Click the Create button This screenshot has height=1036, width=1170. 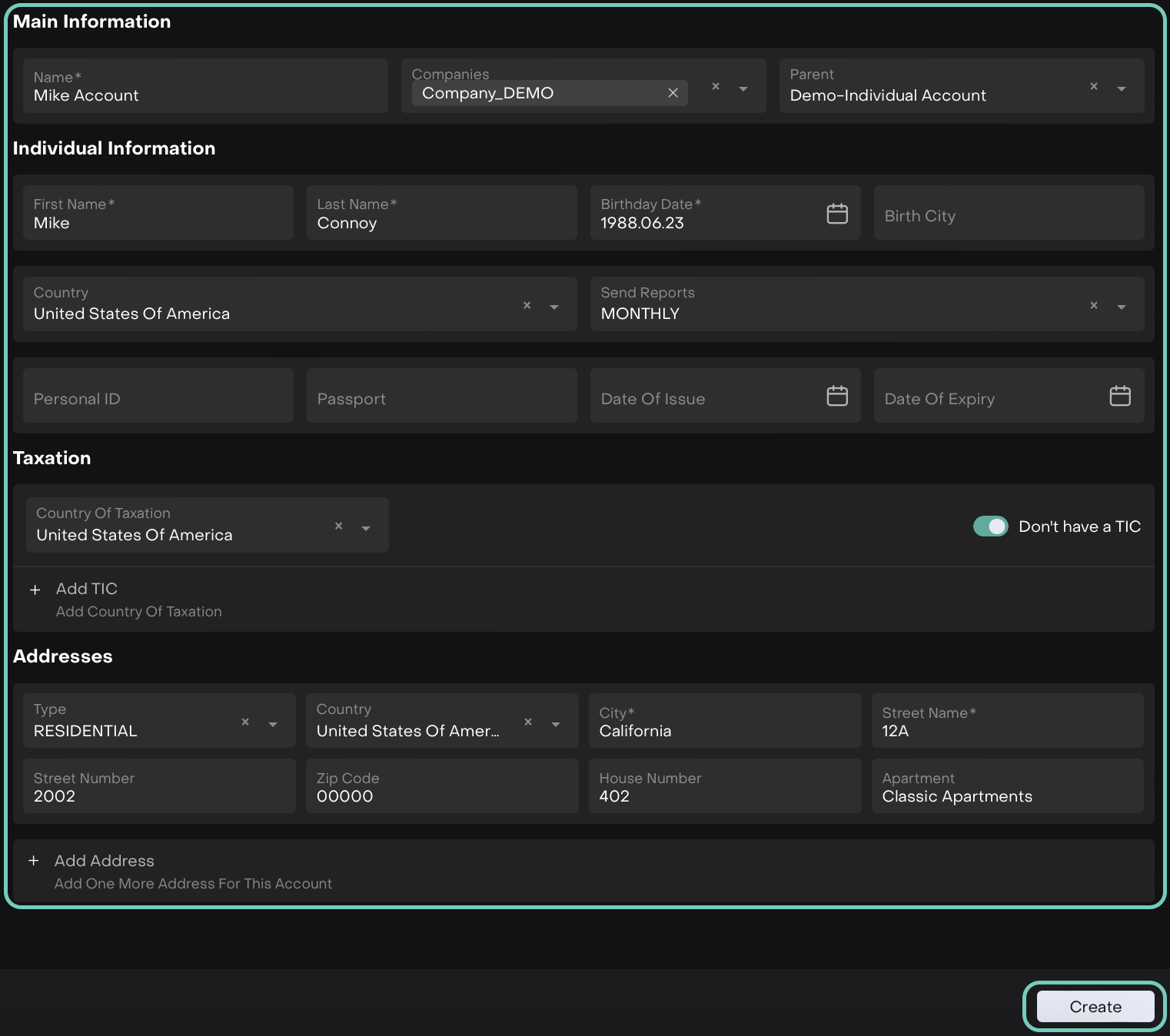[x=1095, y=1007]
